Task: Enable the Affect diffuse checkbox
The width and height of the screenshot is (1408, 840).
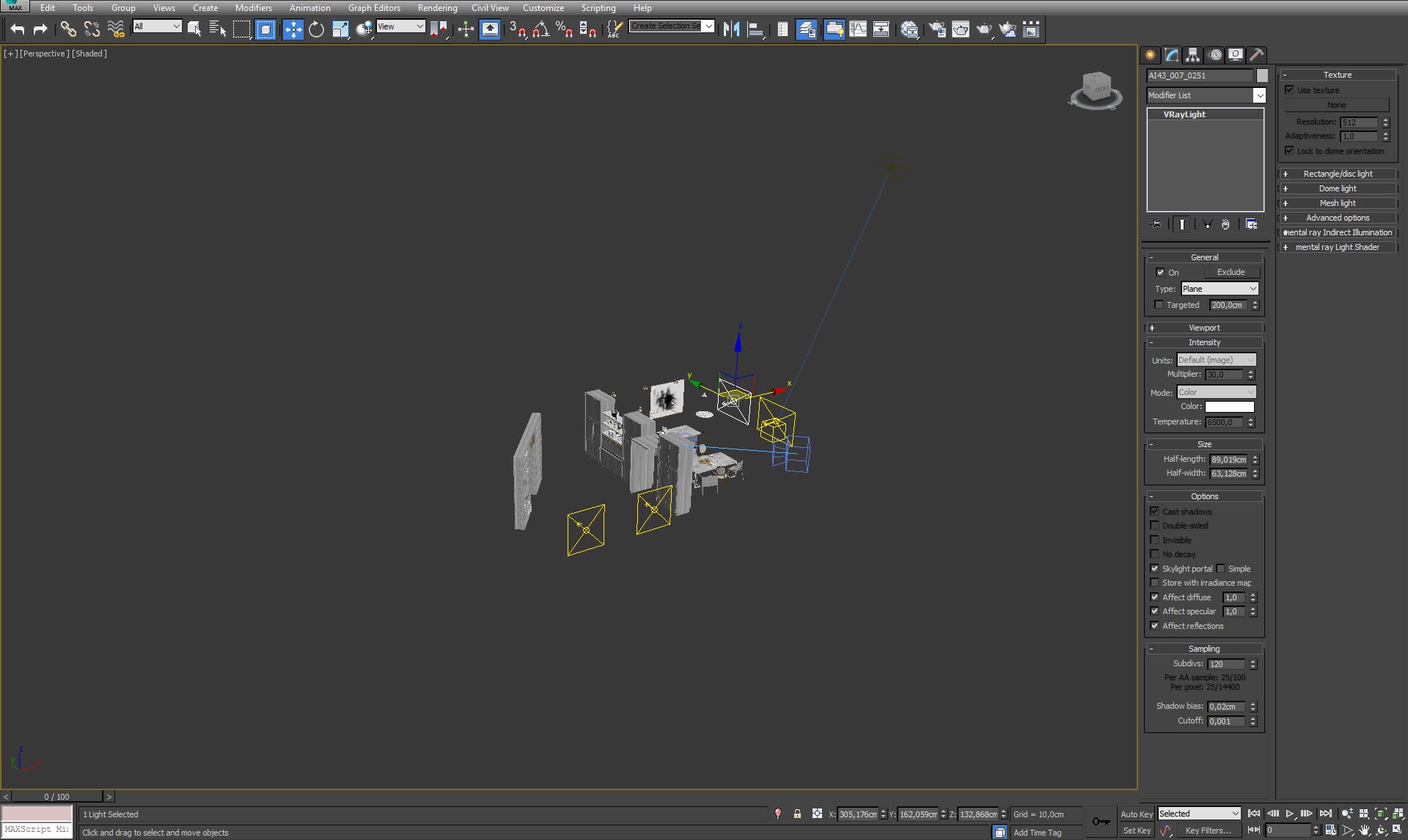Action: [x=1155, y=597]
